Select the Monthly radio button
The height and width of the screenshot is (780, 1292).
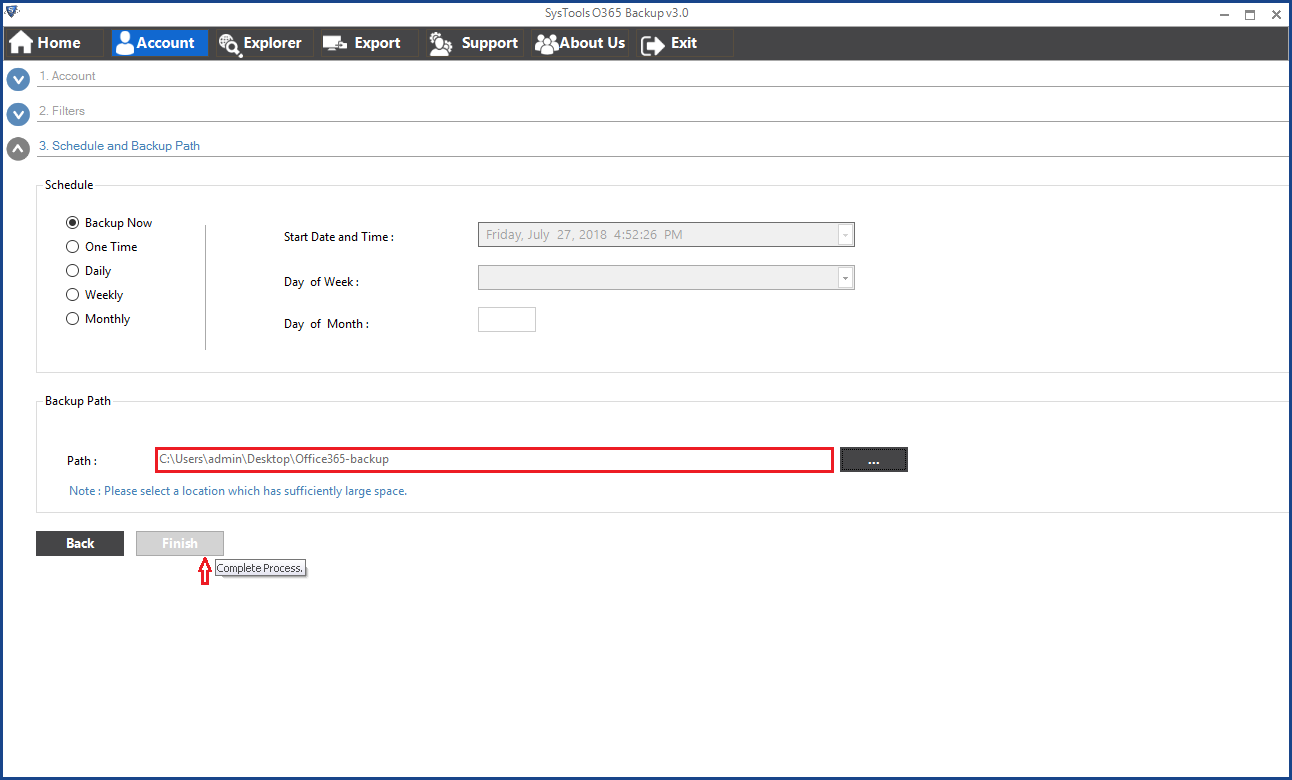72,319
